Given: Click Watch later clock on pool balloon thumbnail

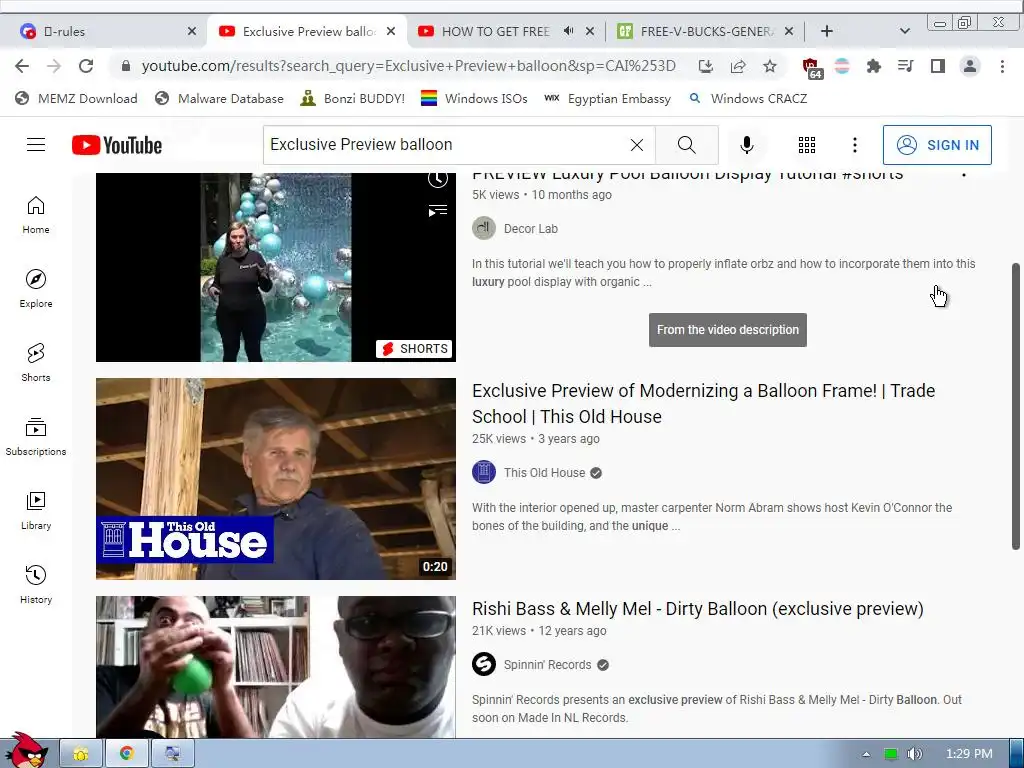Looking at the screenshot, I should pyautogui.click(x=438, y=178).
